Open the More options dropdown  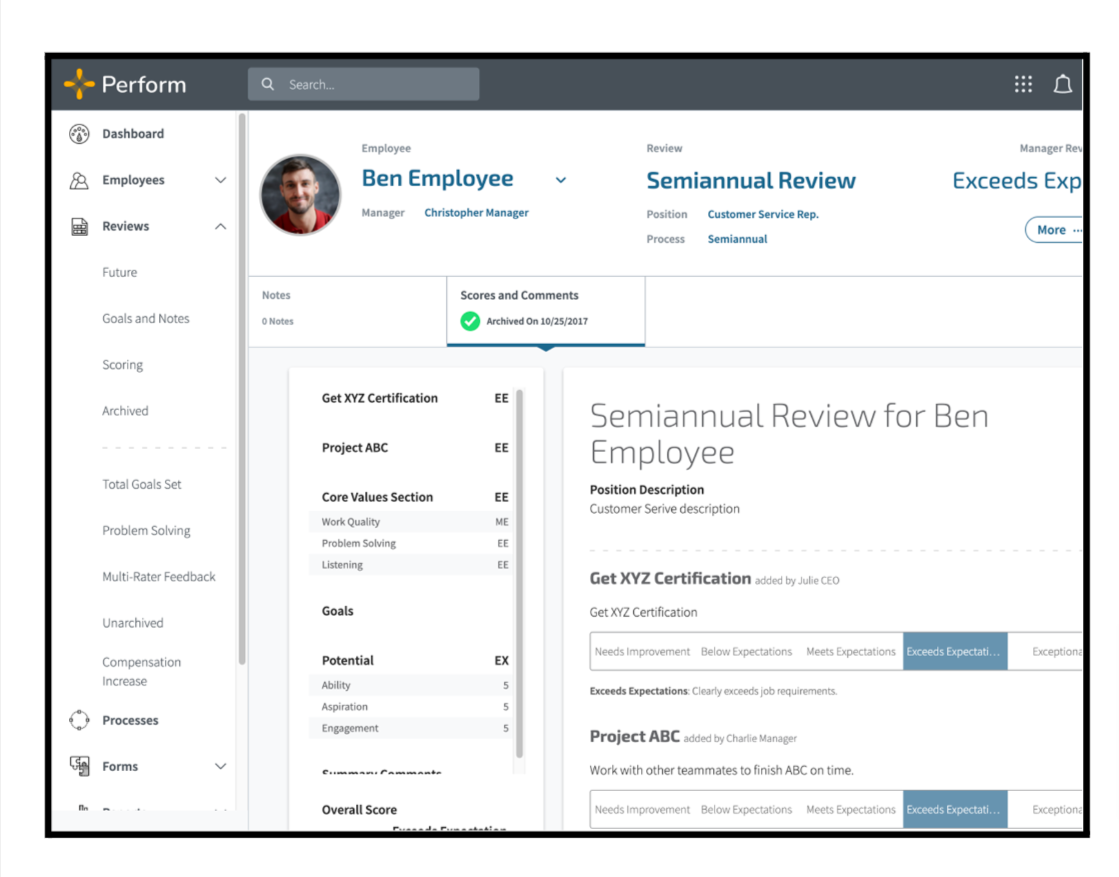click(x=1053, y=230)
